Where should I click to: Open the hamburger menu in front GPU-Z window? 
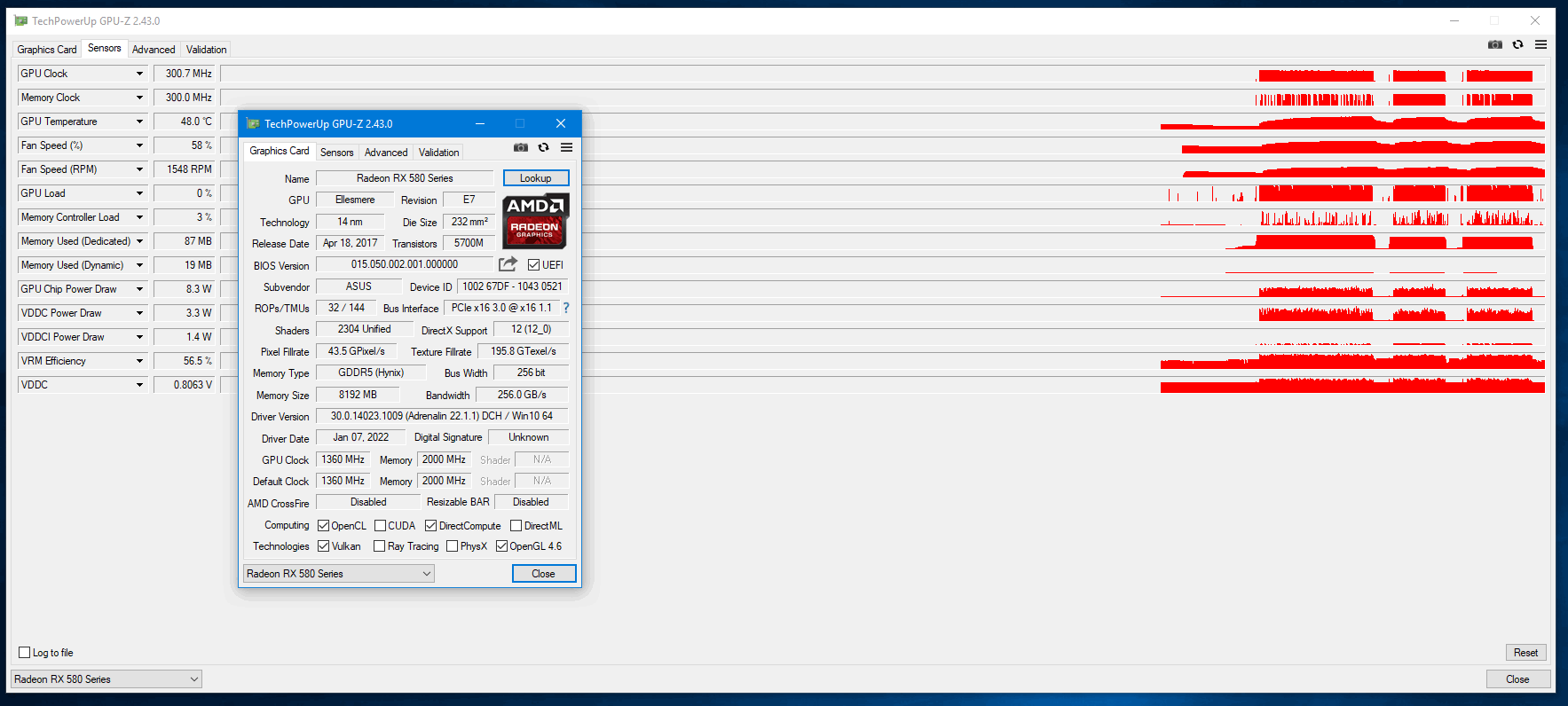(x=566, y=147)
